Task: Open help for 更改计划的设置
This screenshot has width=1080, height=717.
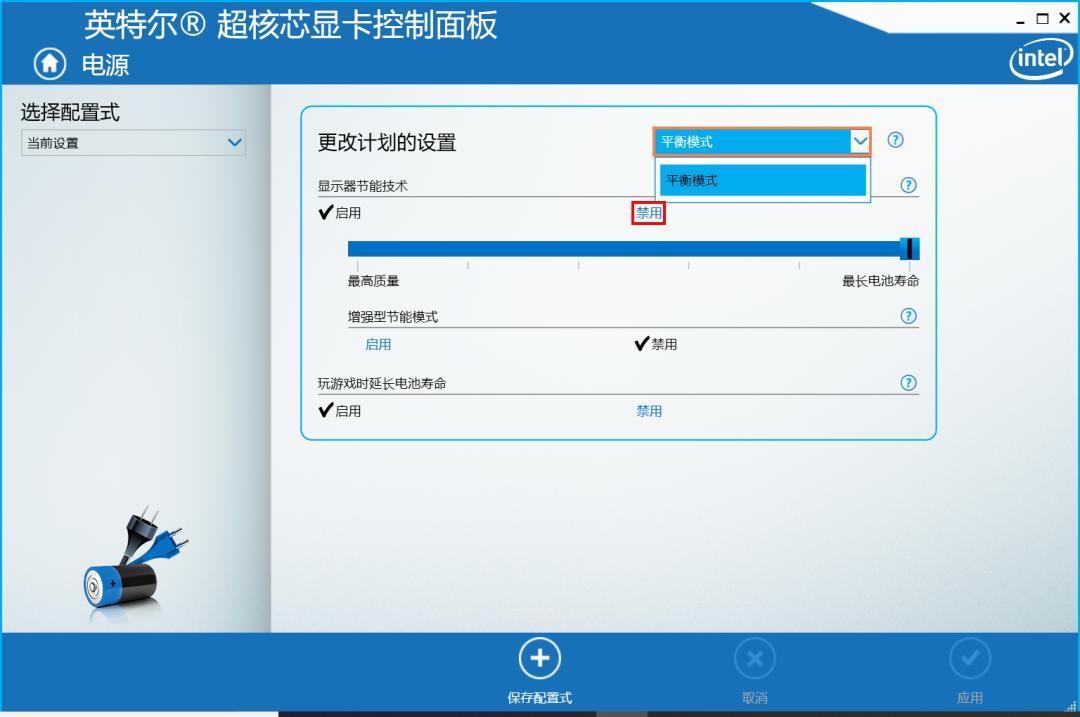Action: 895,141
